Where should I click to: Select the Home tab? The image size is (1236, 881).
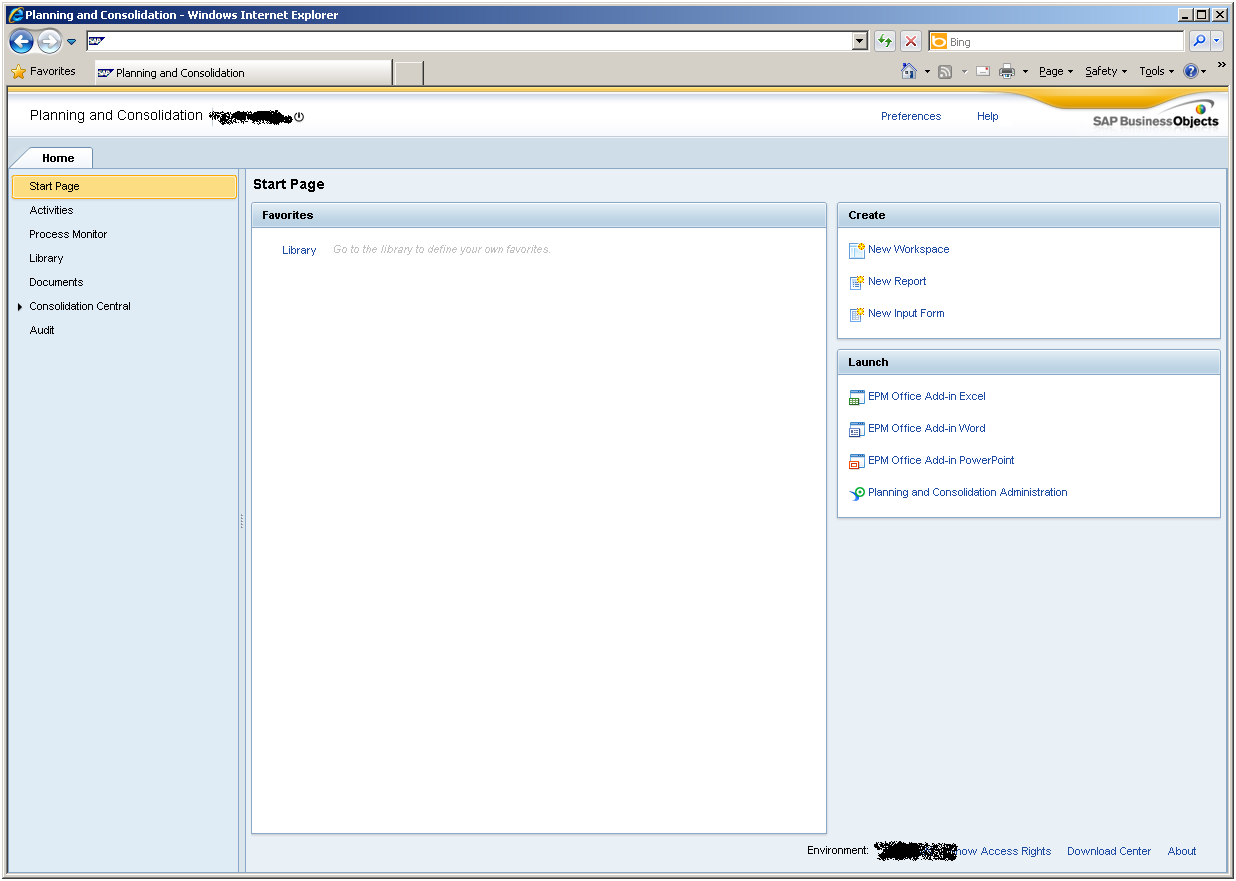58,158
